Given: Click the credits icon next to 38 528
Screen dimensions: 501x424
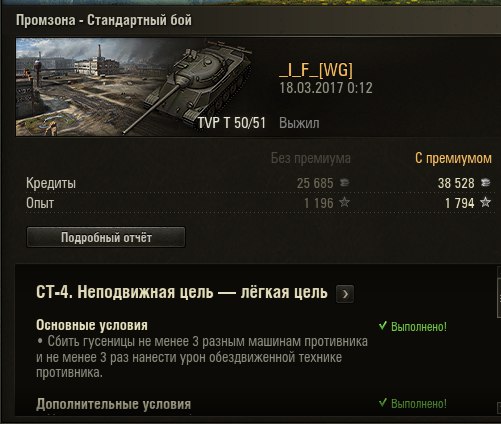Looking at the screenshot, I should click(x=485, y=183).
